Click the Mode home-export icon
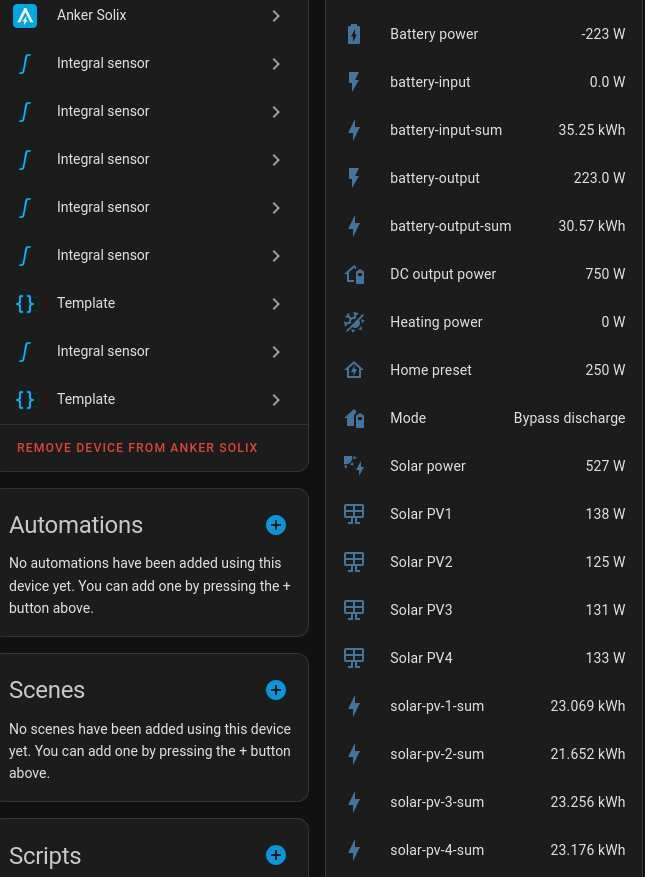Viewport: 645px width, 877px height. click(x=354, y=418)
